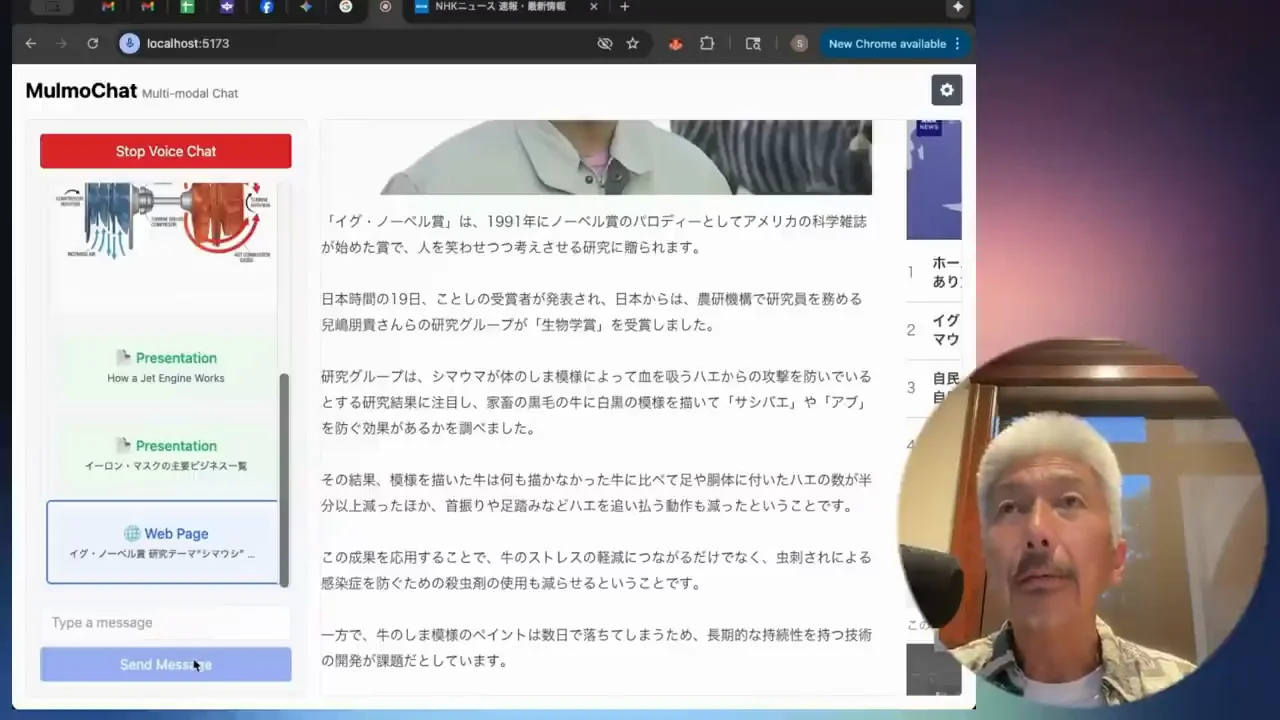This screenshot has width=1280, height=720.
Task: Click the Stop Voice Chat button
Action: click(166, 151)
